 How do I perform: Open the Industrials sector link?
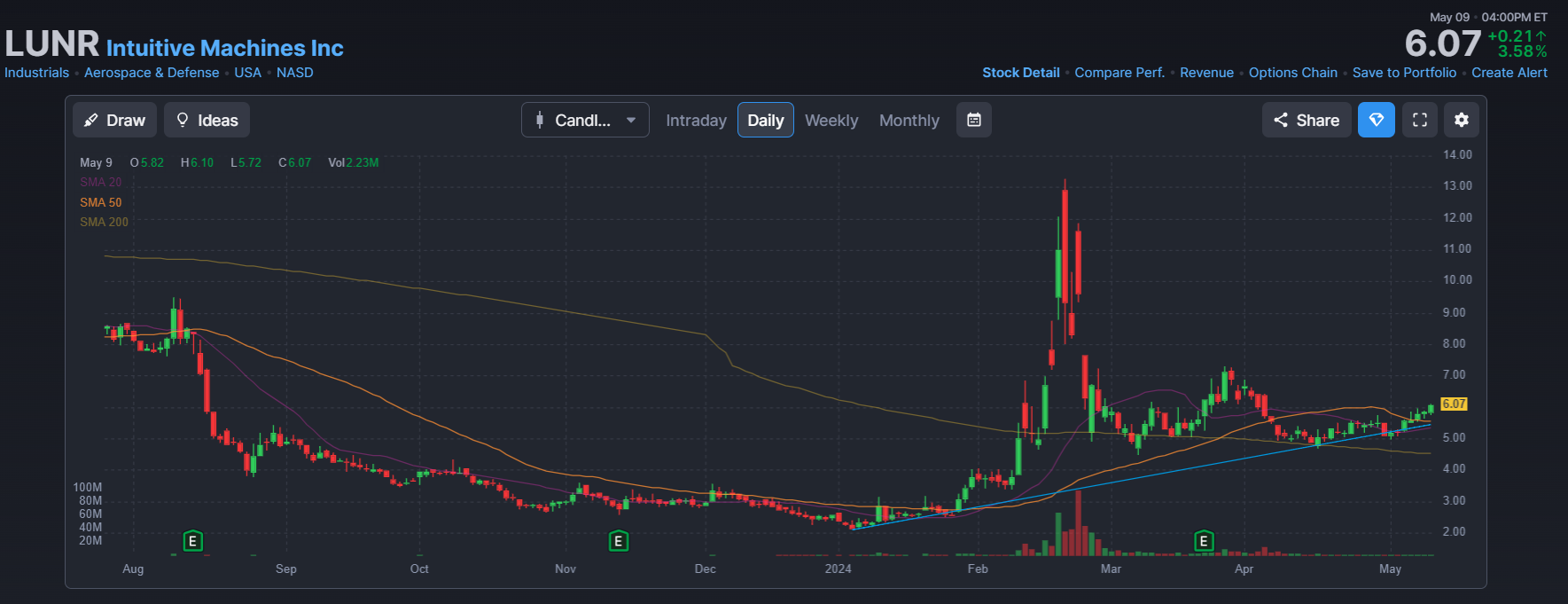(x=36, y=73)
